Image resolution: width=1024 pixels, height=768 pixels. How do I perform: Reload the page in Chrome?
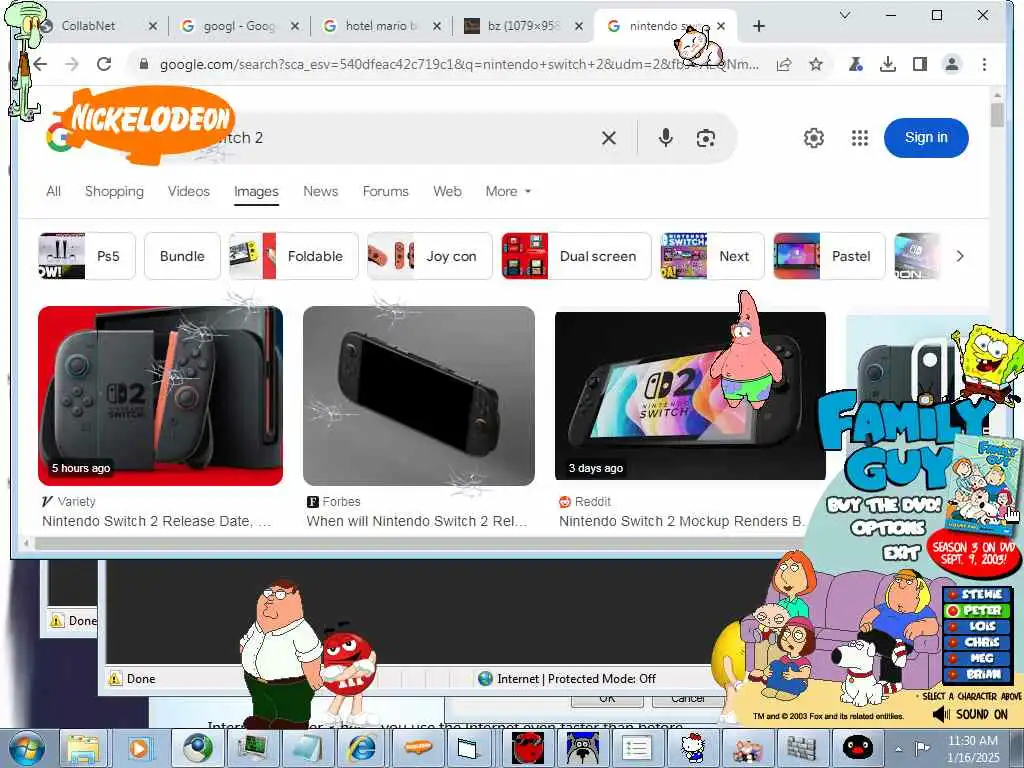[104, 64]
